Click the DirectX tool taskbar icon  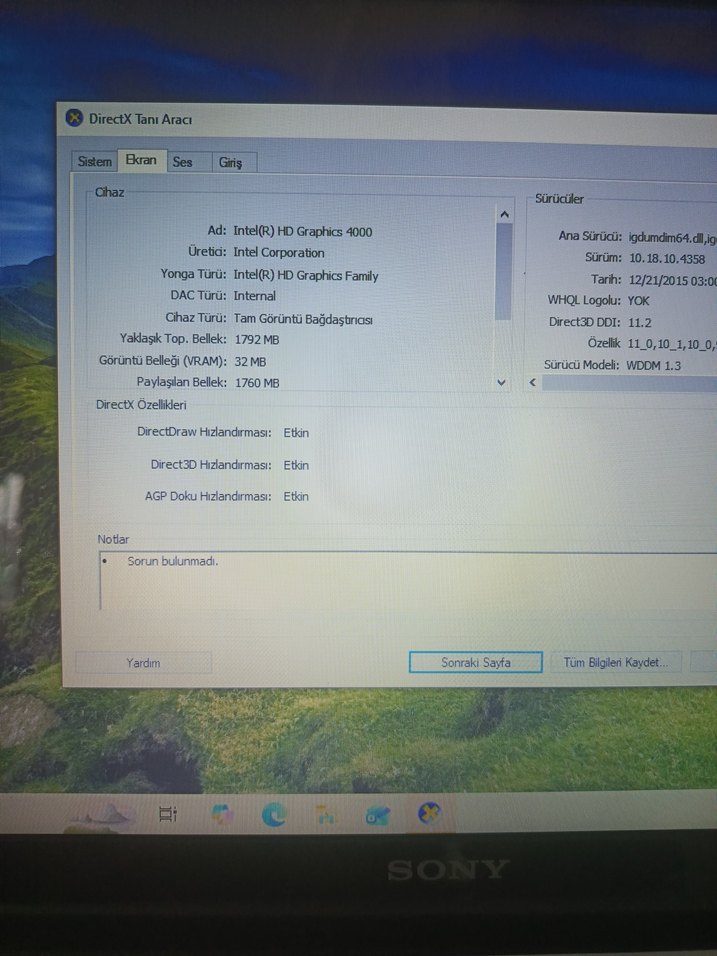click(x=429, y=813)
